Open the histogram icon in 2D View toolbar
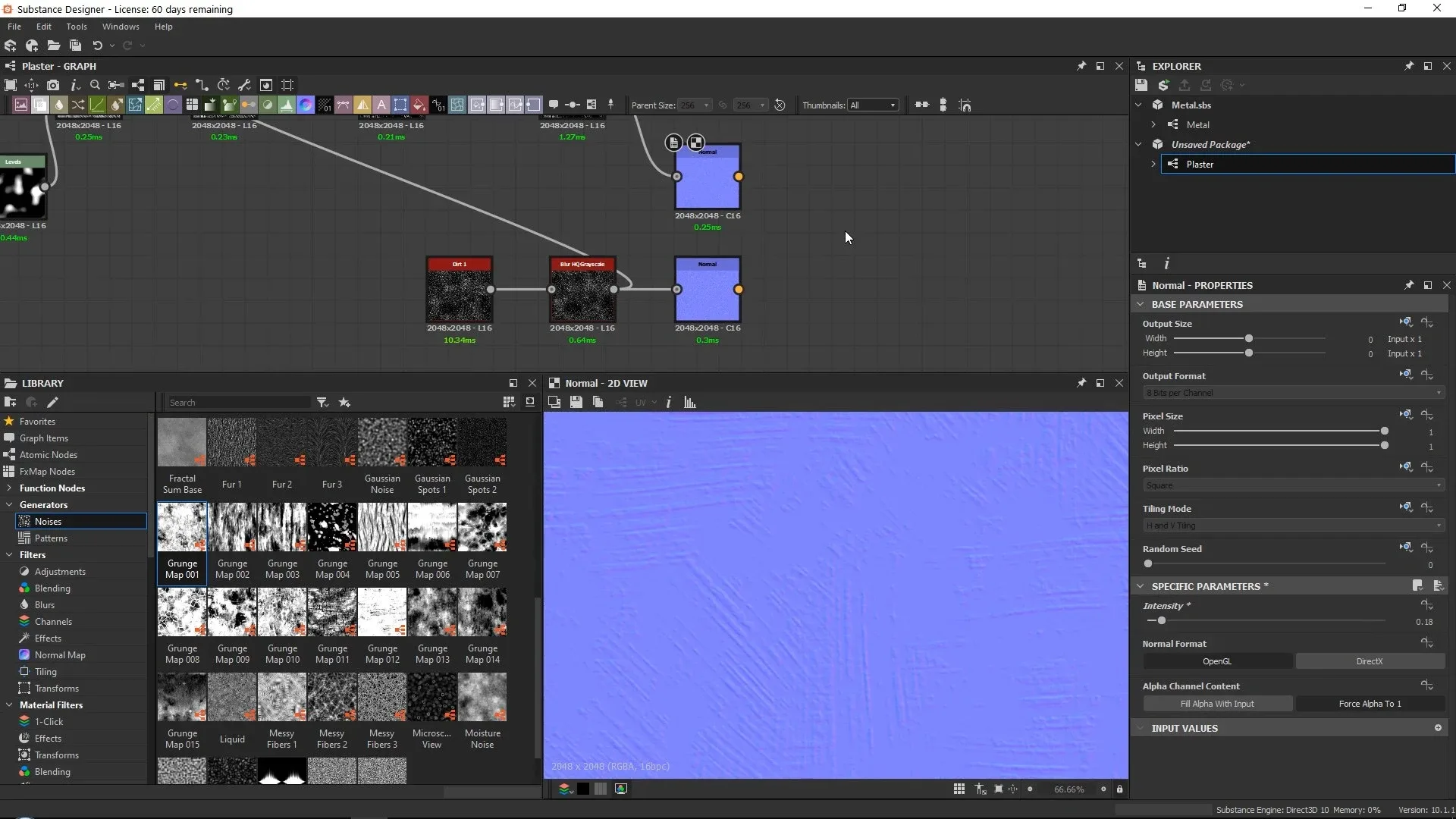The height and width of the screenshot is (819, 1456). click(688, 402)
